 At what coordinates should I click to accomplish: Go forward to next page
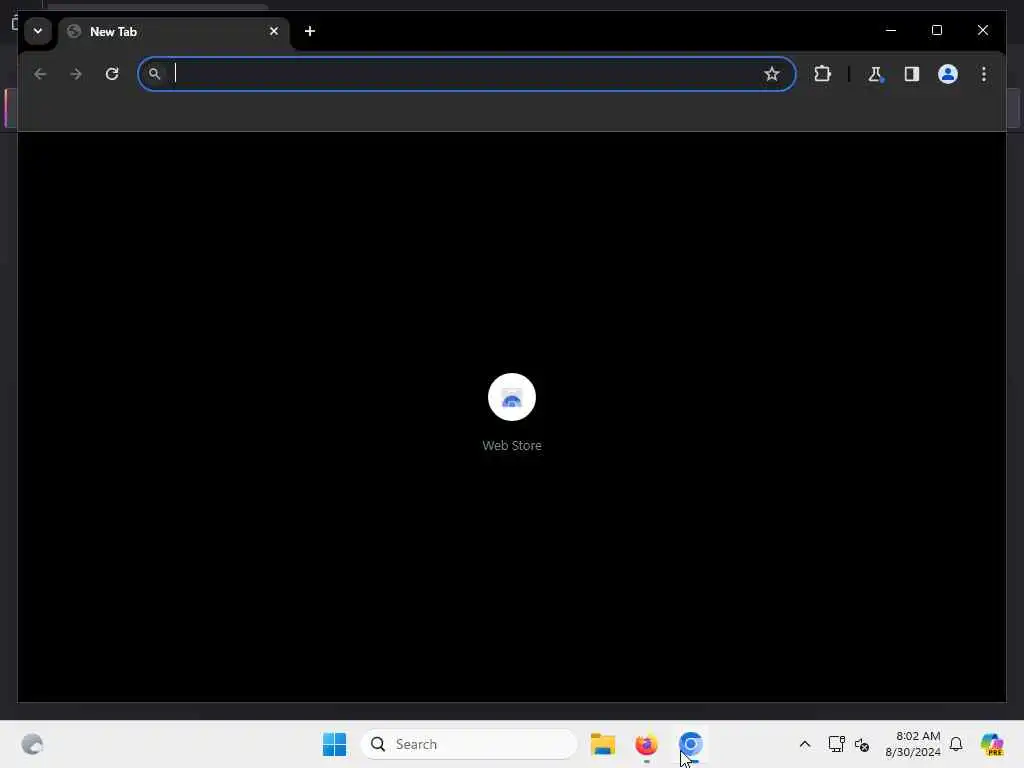click(x=76, y=74)
